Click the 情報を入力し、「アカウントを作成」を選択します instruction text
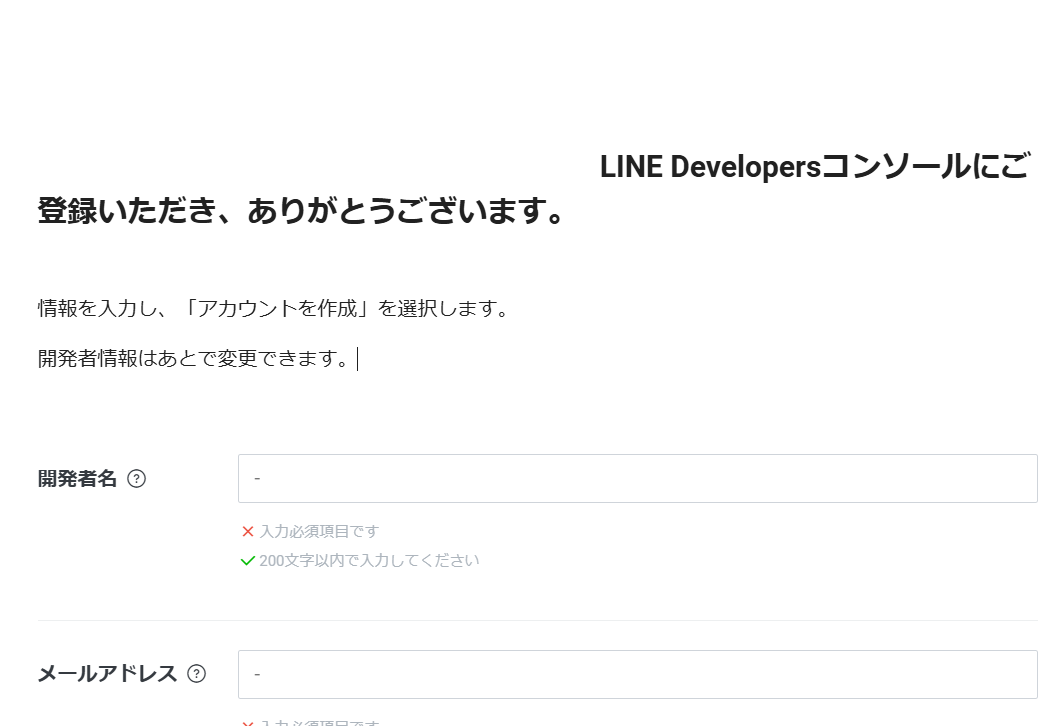Screen dimensions: 1058x726 point(274,308)
